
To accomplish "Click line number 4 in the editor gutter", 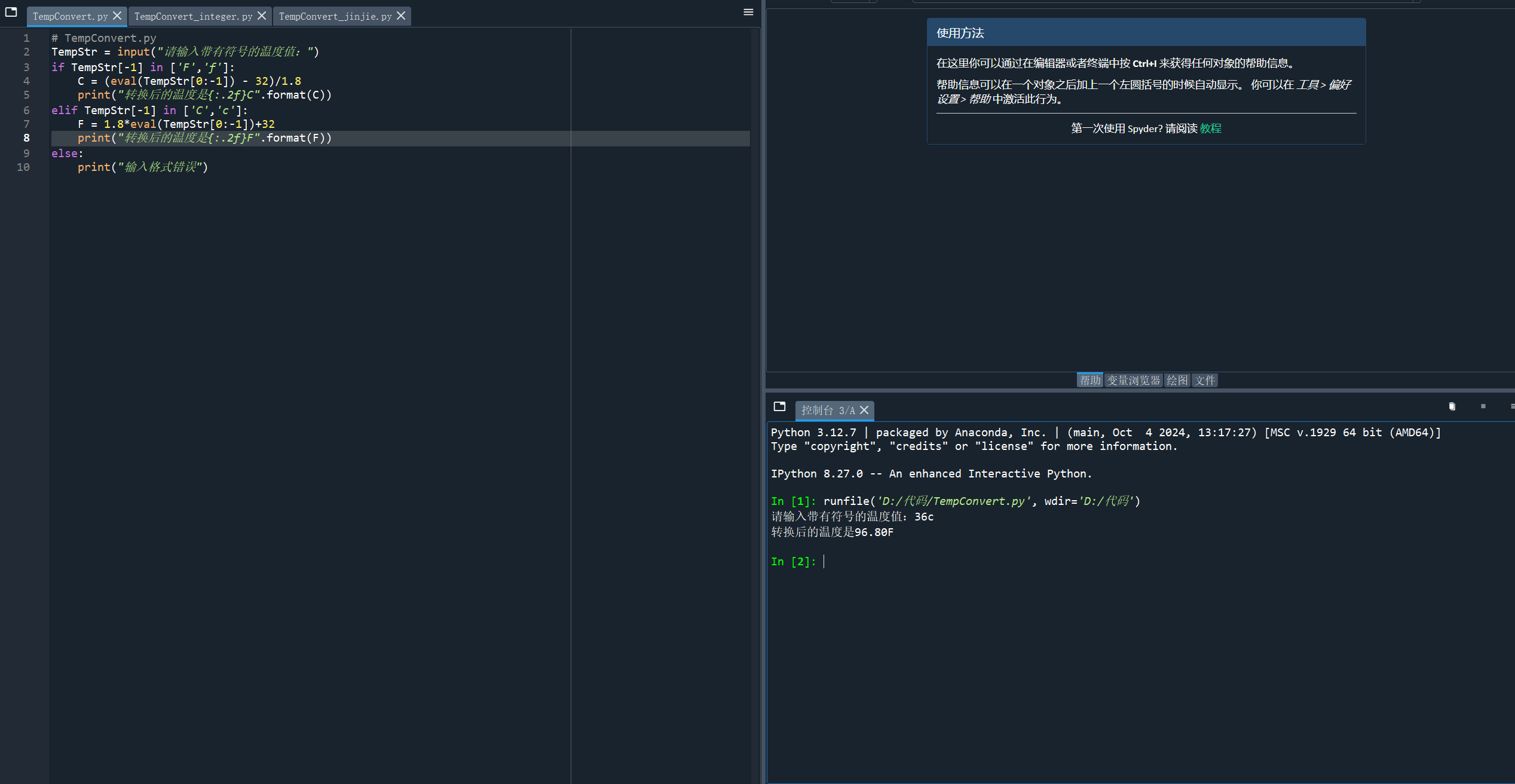I will point(26,81).
